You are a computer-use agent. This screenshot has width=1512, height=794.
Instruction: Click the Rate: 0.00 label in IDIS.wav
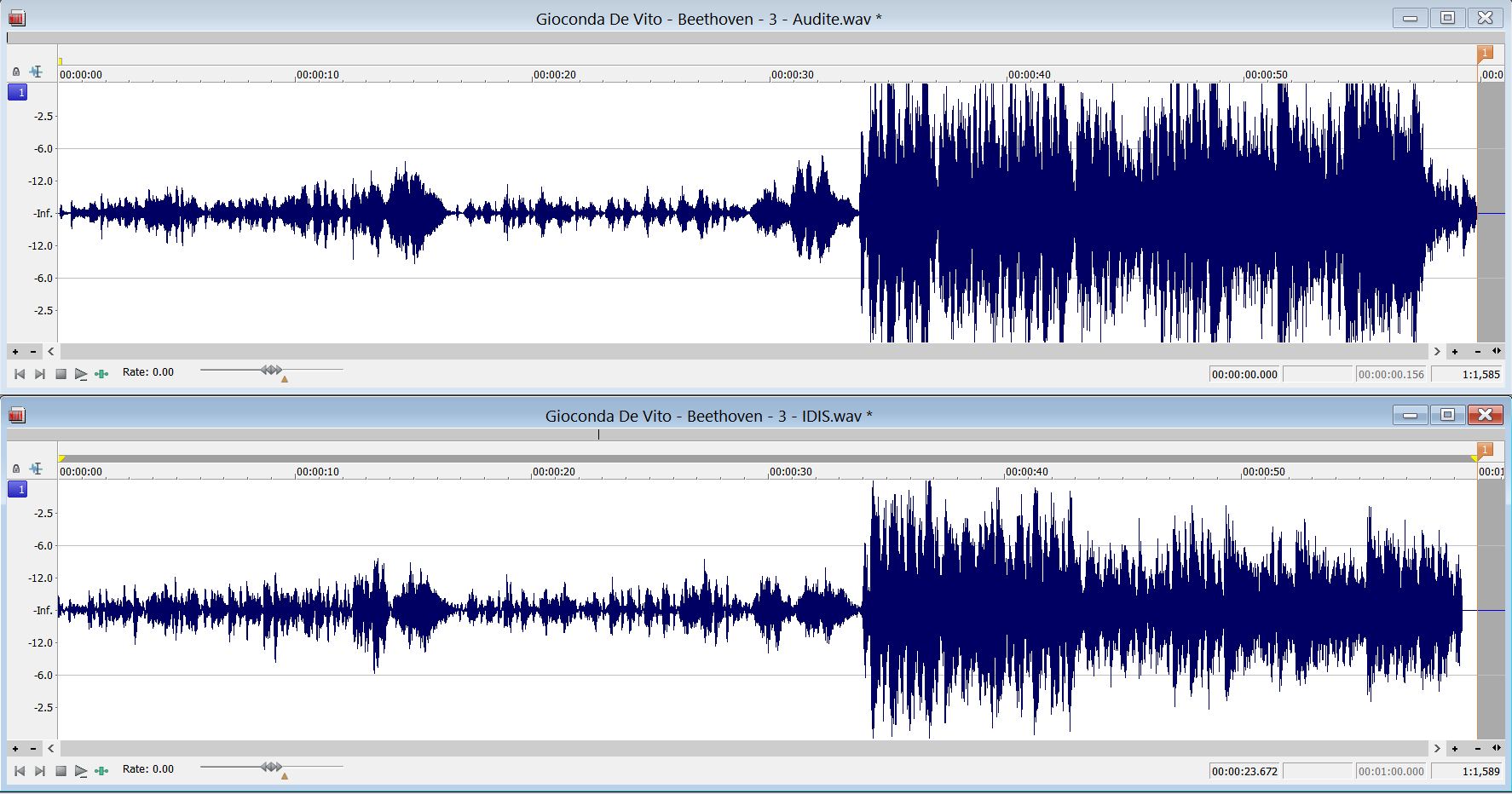point(148,769)
